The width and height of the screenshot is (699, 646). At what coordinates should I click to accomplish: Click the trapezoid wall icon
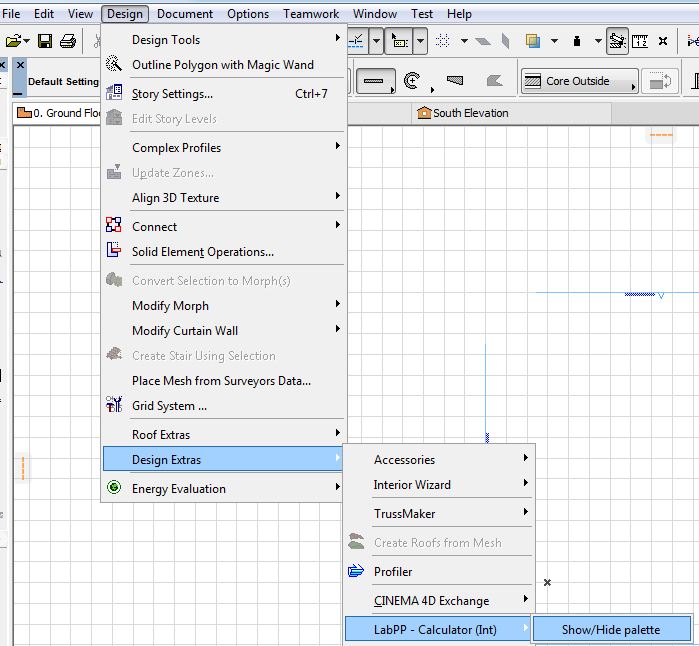455,81
